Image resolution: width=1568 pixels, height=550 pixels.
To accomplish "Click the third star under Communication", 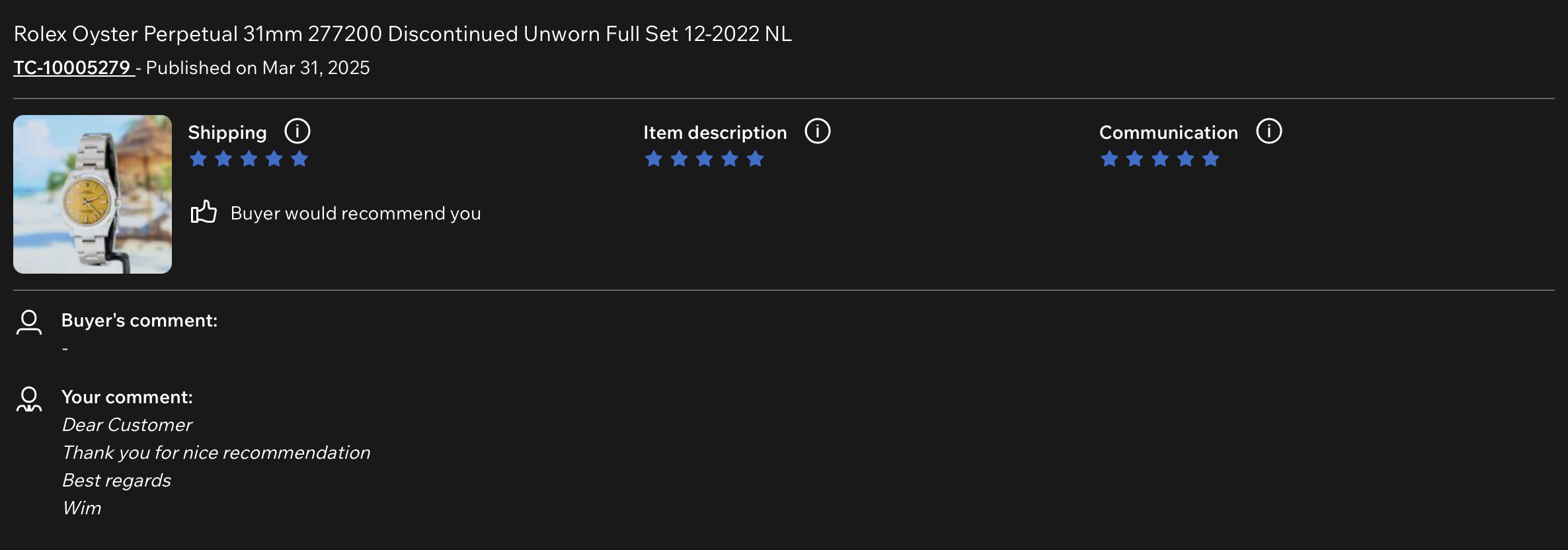I will [1160, 159].
